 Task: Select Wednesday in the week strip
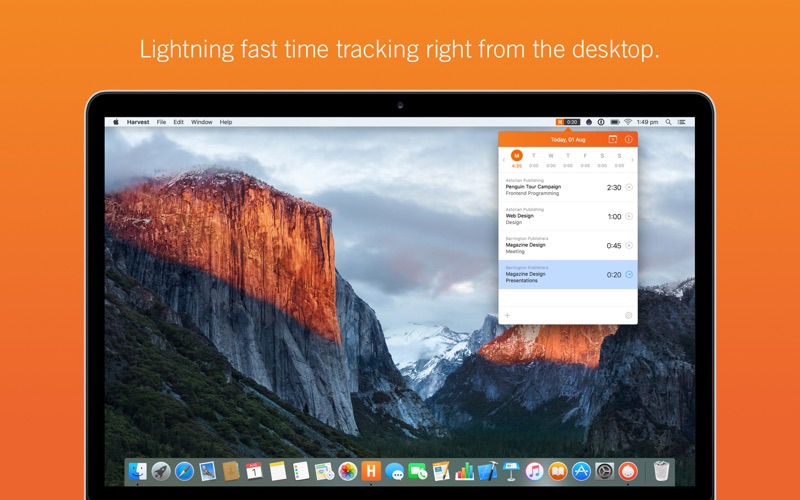pyautogui.click(x=551, y=160)
